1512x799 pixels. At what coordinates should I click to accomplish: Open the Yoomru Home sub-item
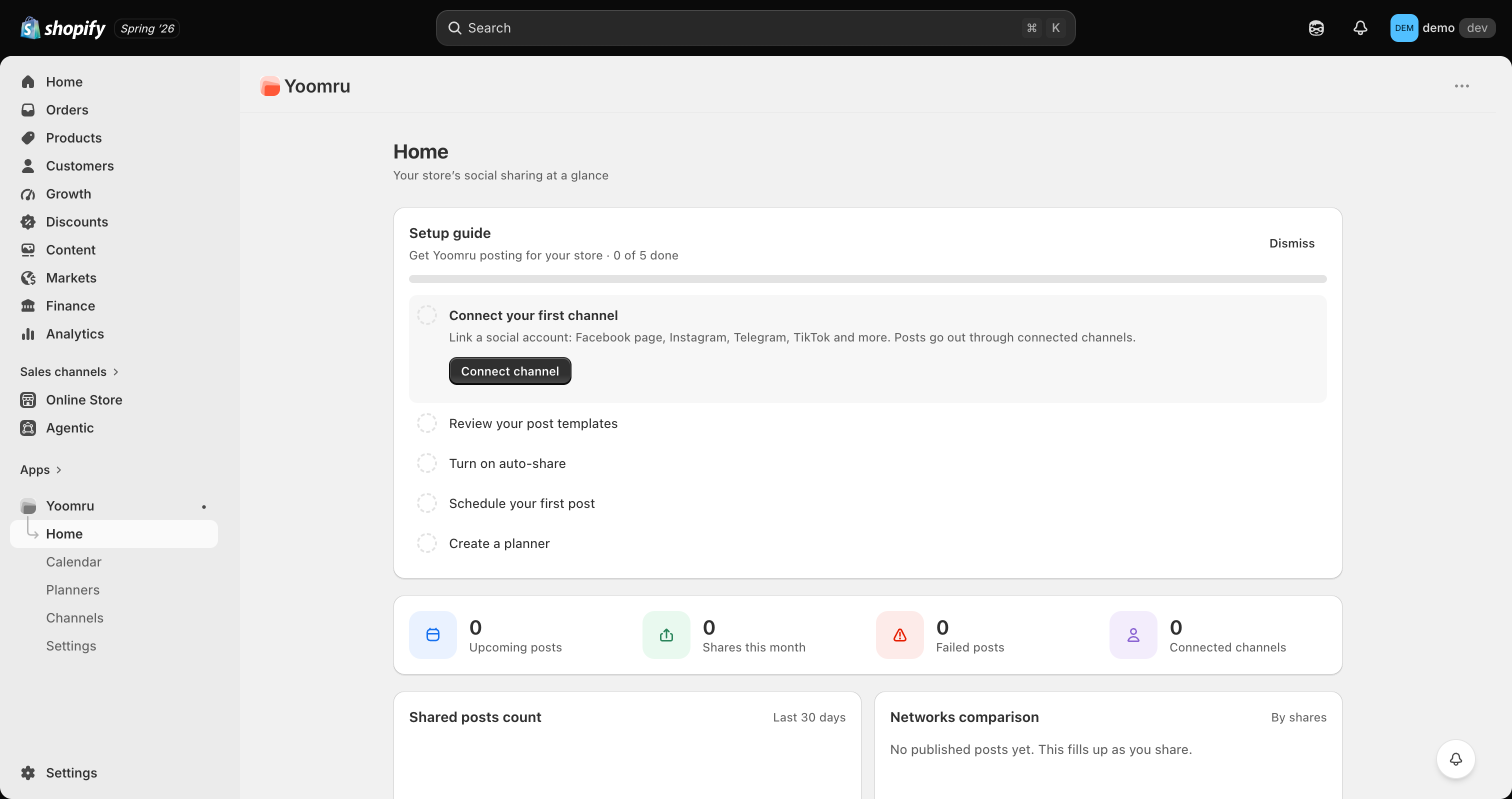coord(114,533)
